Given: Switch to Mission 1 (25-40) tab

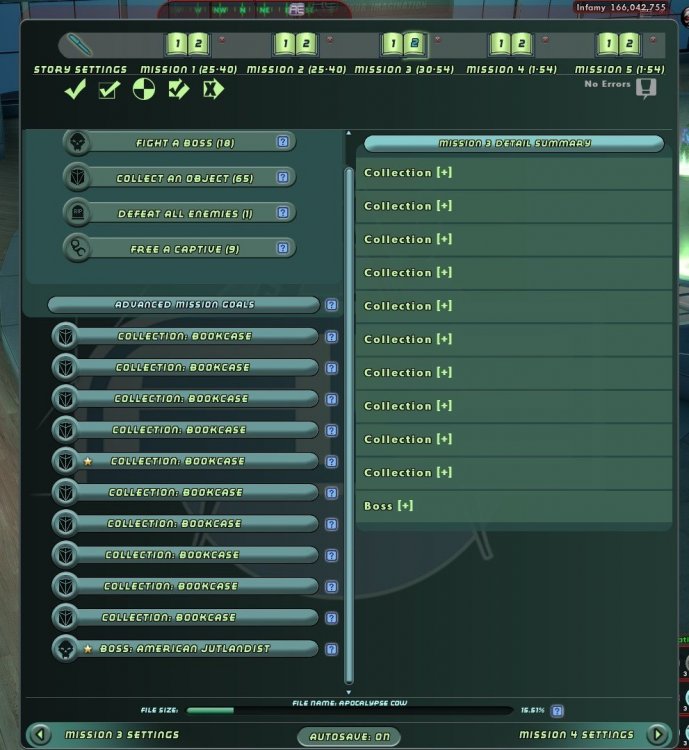Looking at the screenshot, I should (188, 44).
